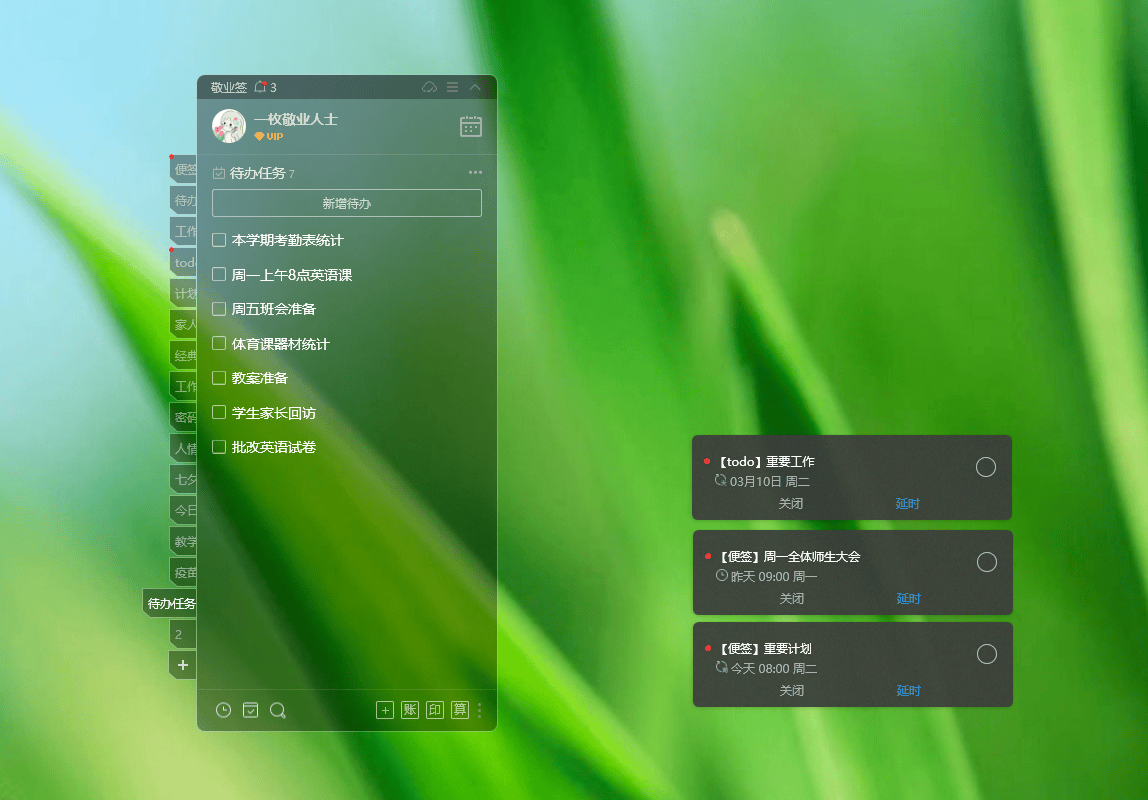Close the 【todo】重要工作 reminder
The height and width of the screenshot is (800, 1148).
791,504
